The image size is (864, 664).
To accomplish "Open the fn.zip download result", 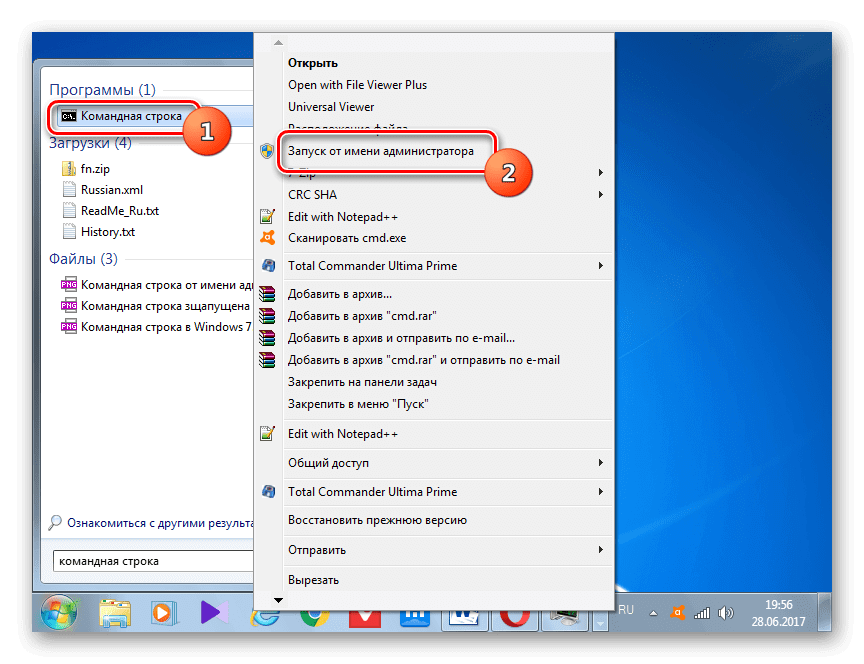I will pyautogui.click(x=98, y=168).
